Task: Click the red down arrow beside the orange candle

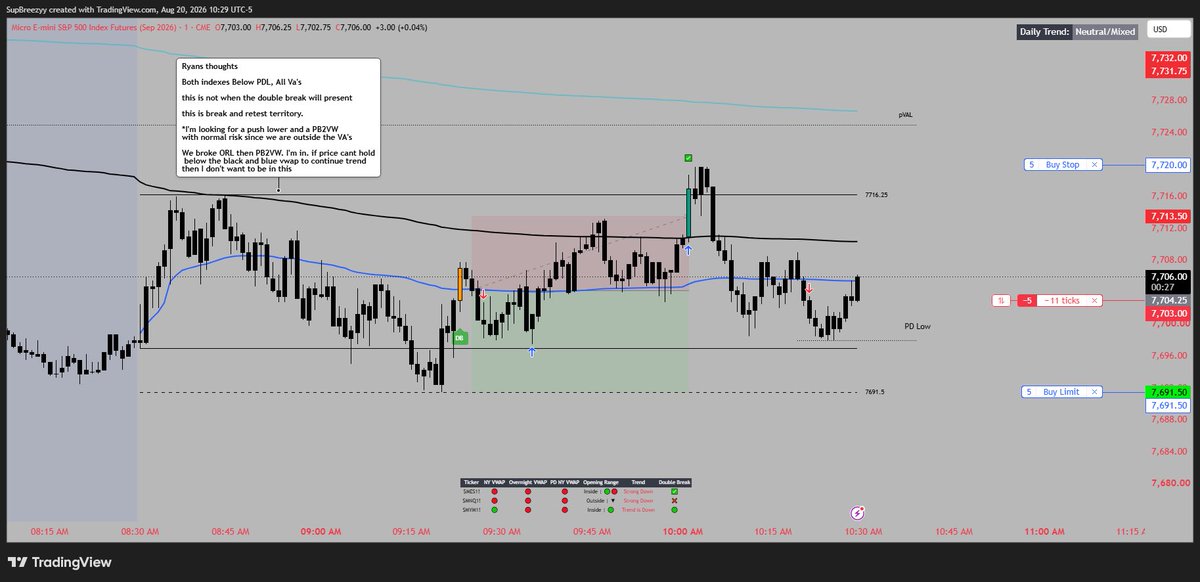Action: [483, 294]
